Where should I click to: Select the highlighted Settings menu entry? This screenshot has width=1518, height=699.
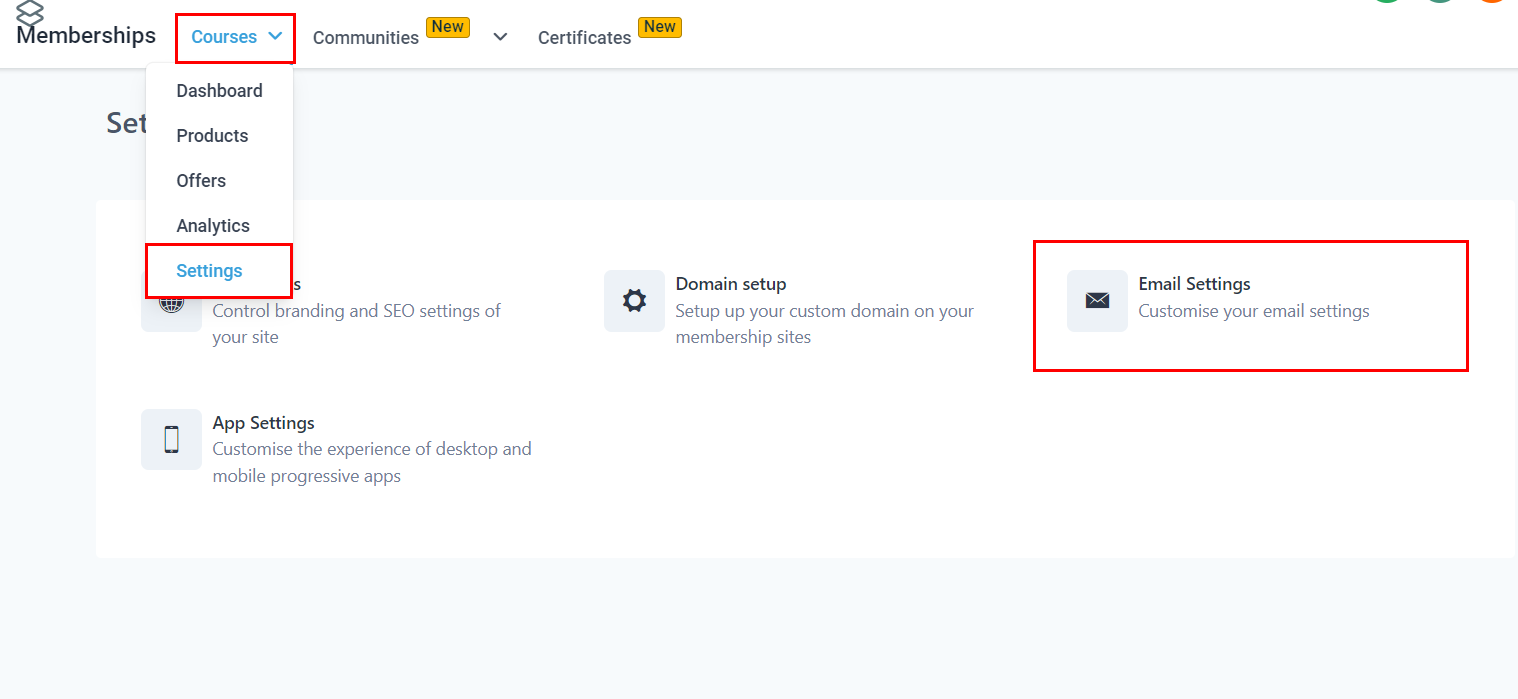pos(209,271)
